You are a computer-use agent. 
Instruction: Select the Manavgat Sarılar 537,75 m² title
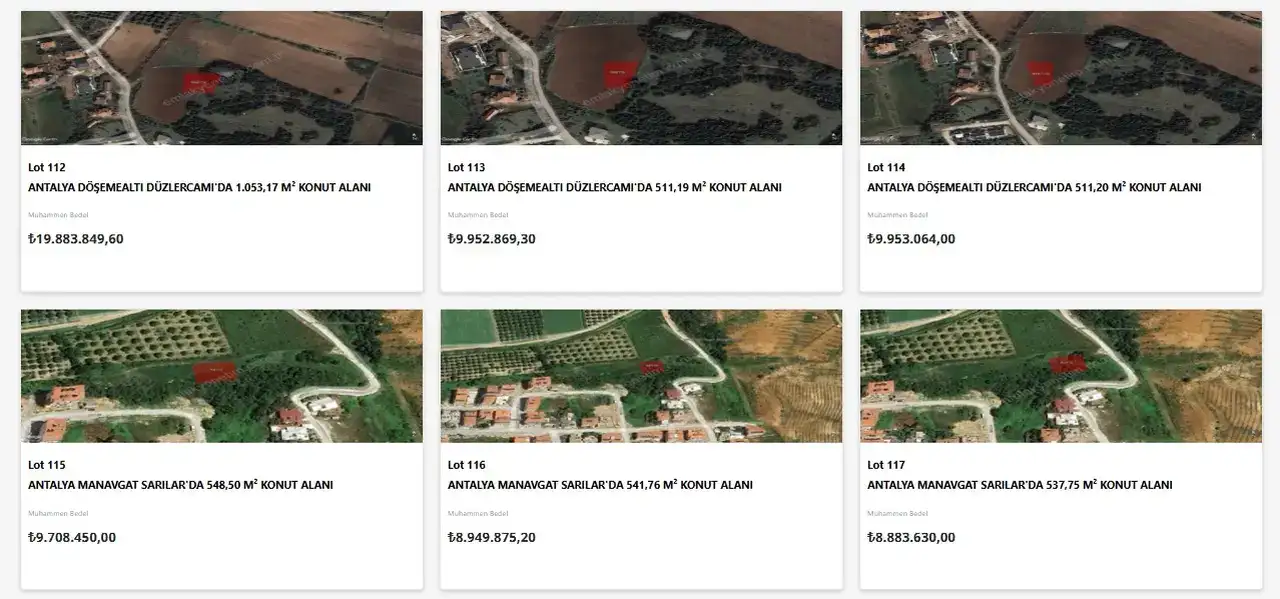pyautogui.click(x=1020, y=486)
